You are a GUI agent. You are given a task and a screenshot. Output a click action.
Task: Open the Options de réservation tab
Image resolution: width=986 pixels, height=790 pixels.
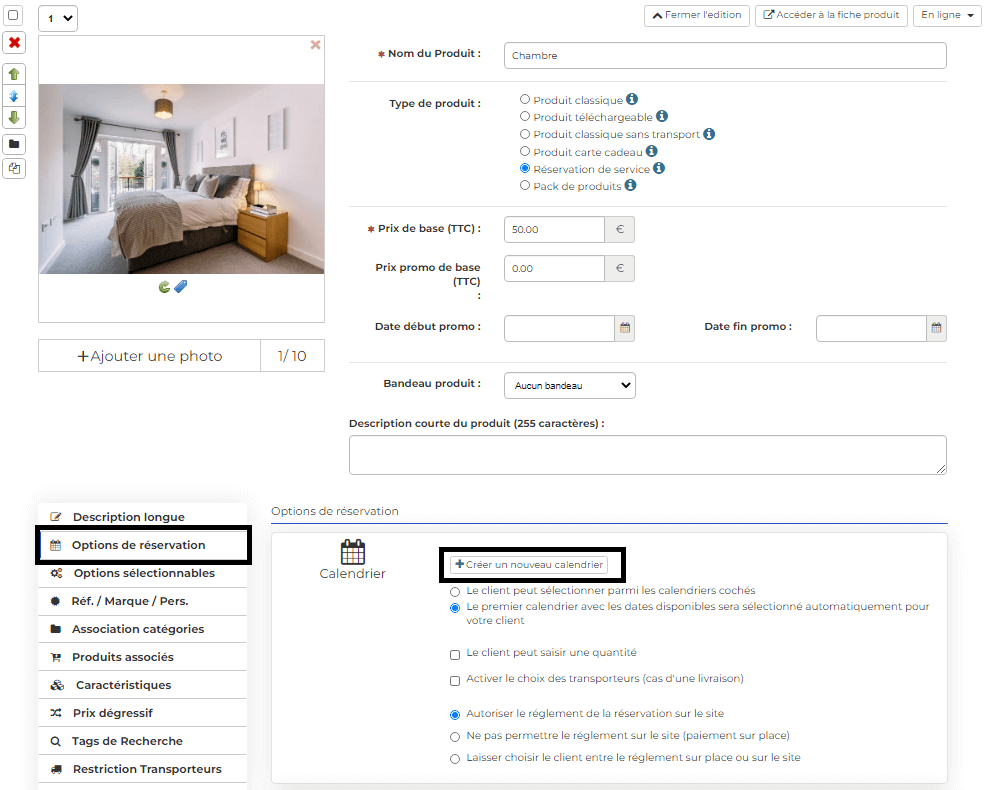(x=143, y=545)
